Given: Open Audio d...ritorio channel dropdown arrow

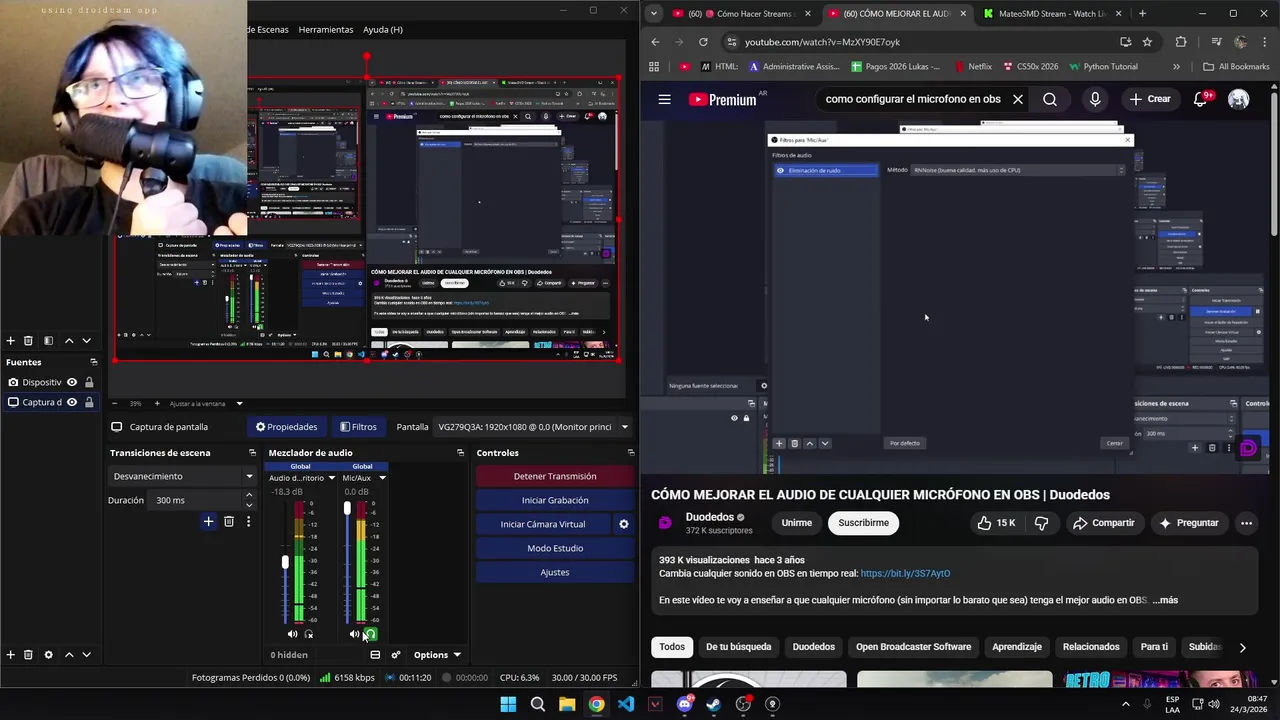Looking at the screenshot, I should click(331, 478).
